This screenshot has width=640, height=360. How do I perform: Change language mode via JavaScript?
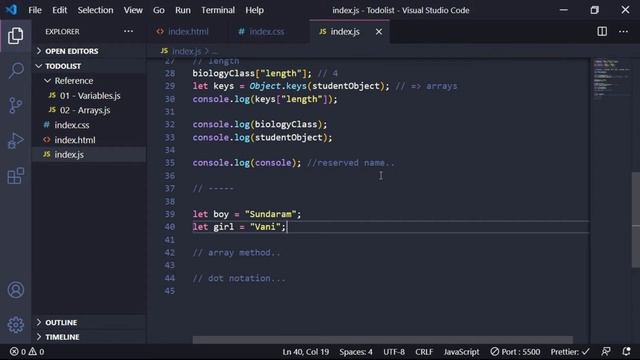coord(461,351)
